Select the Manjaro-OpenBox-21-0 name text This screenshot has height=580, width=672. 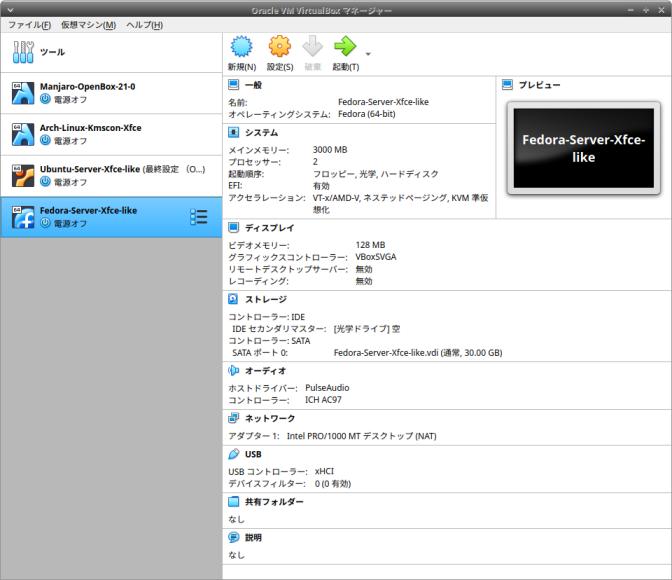coord(87,87)
